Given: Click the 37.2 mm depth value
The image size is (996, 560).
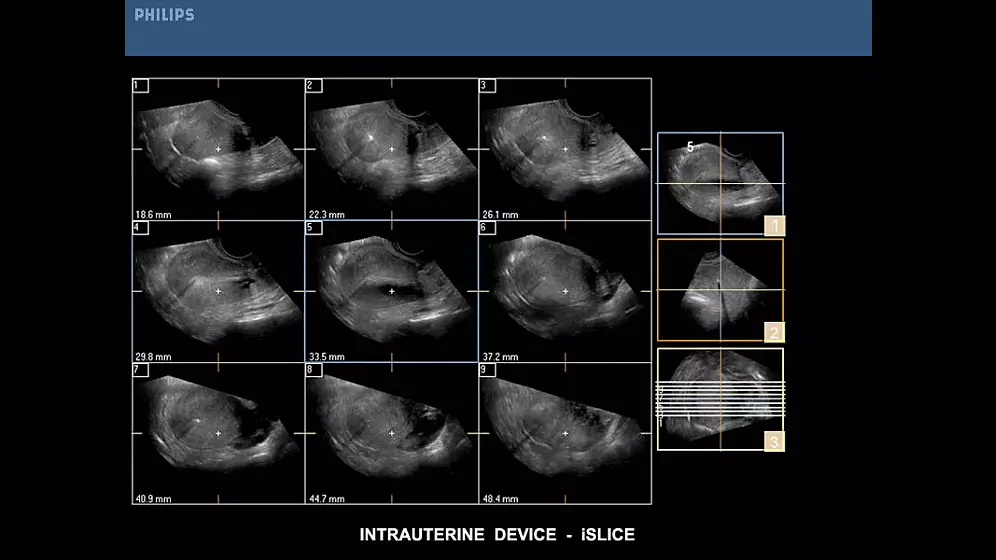Looking at the screenshot, I should pos(500,357).
